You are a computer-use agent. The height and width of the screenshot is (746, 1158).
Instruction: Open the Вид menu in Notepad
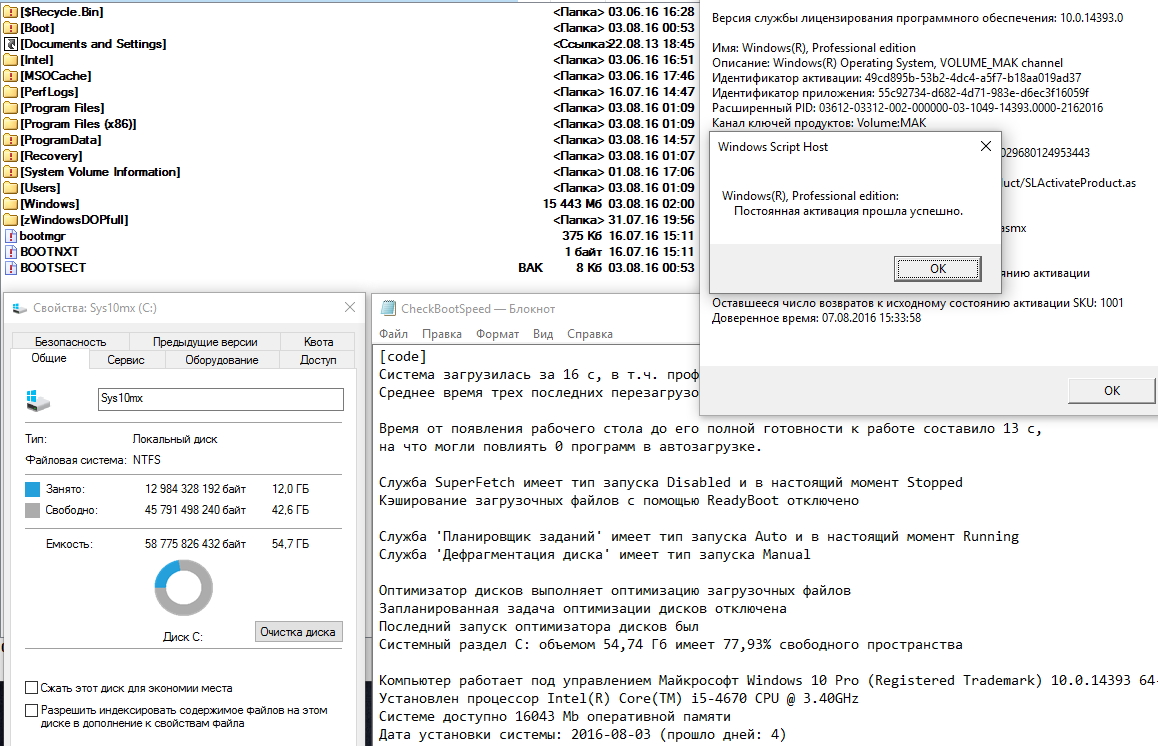click(543, 334)
